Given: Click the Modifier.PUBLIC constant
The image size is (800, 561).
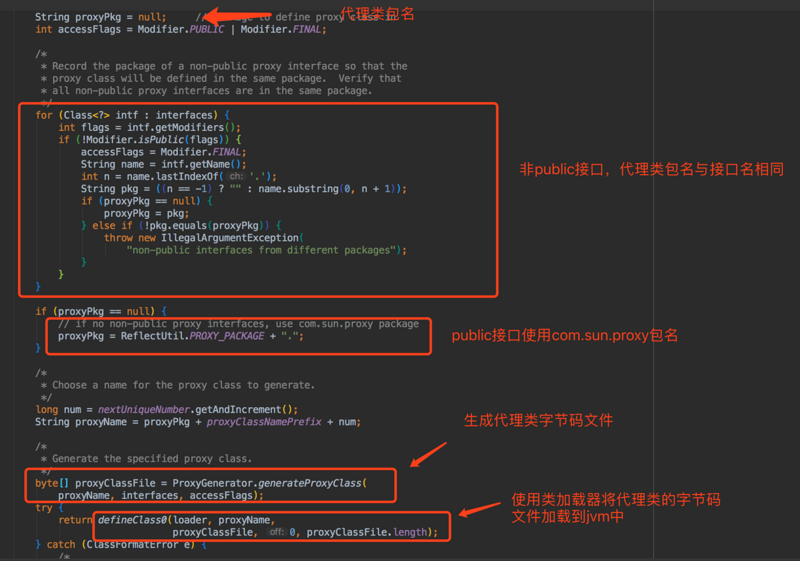Looking at the screenshot, I should pos(181,30).
